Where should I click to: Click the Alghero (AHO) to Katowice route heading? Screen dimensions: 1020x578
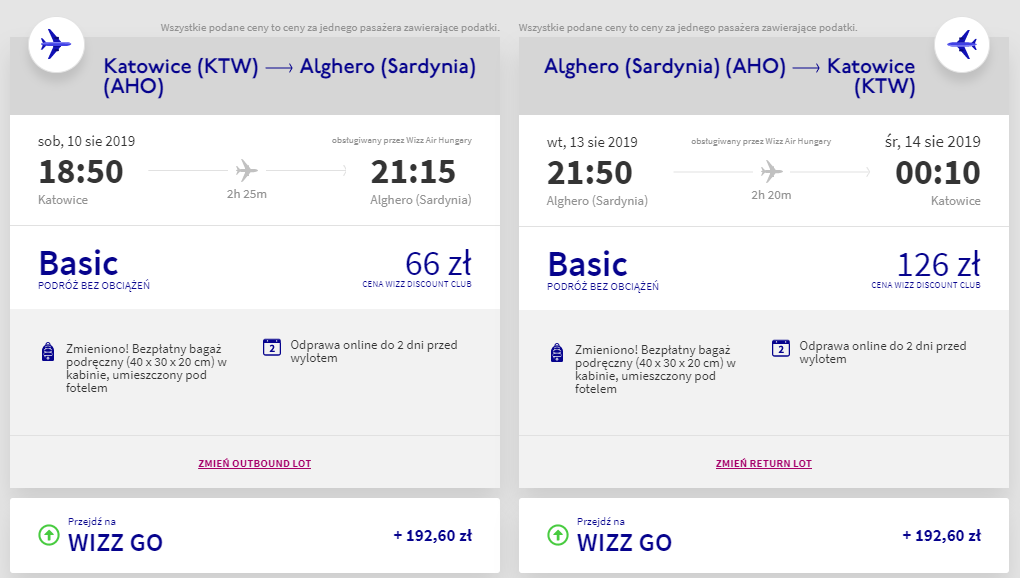coord(730,76)
